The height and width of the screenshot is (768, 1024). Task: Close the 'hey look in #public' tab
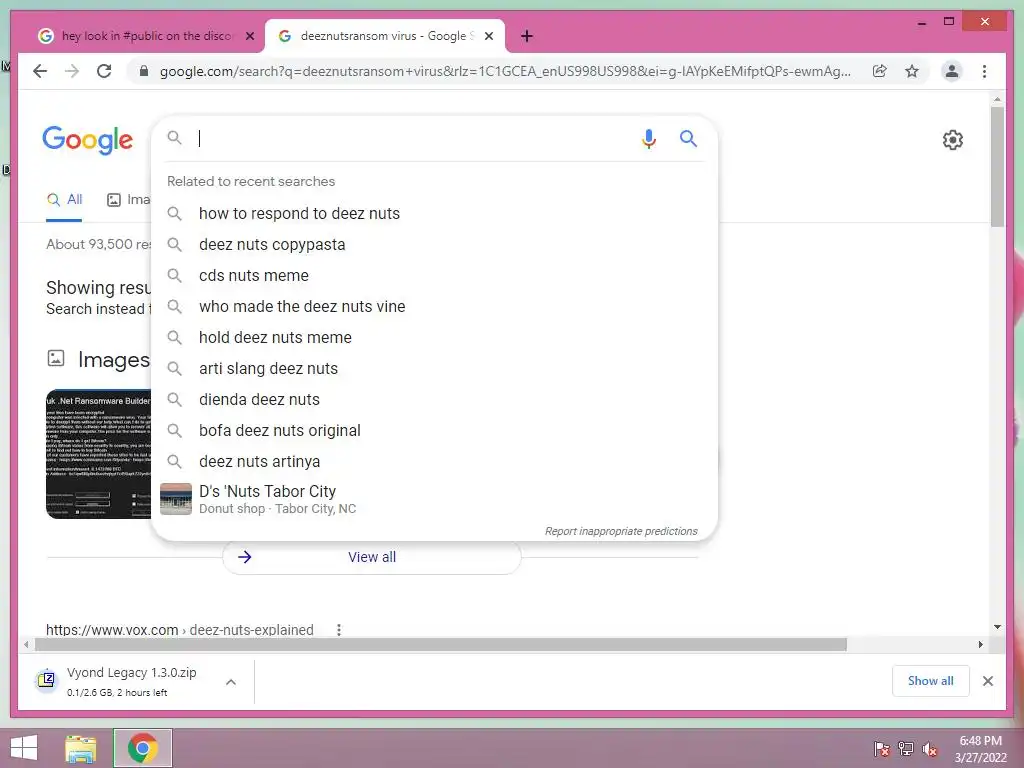[x=250, y=37]
